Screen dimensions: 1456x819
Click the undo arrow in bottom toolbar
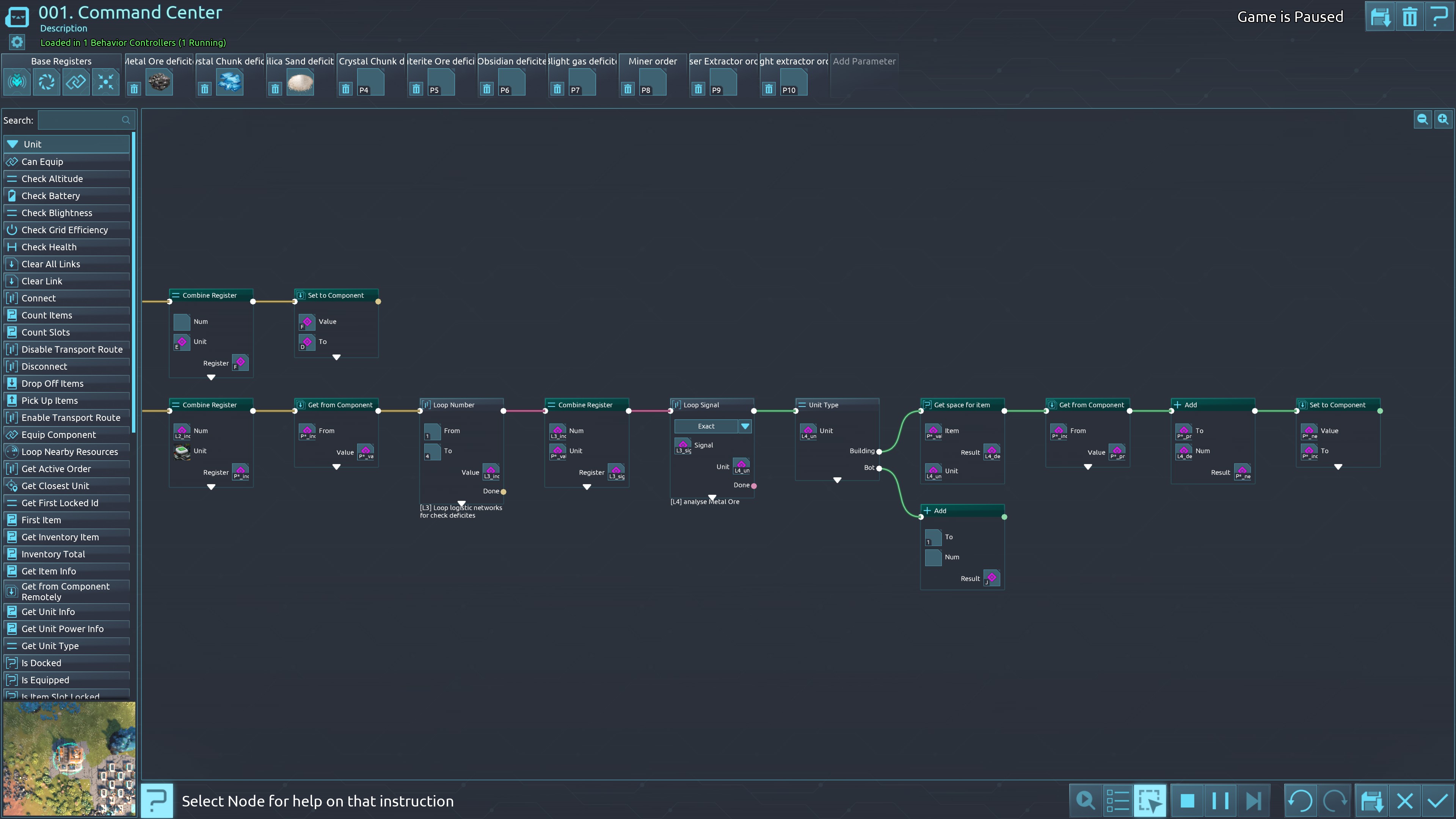point(1300,800)
